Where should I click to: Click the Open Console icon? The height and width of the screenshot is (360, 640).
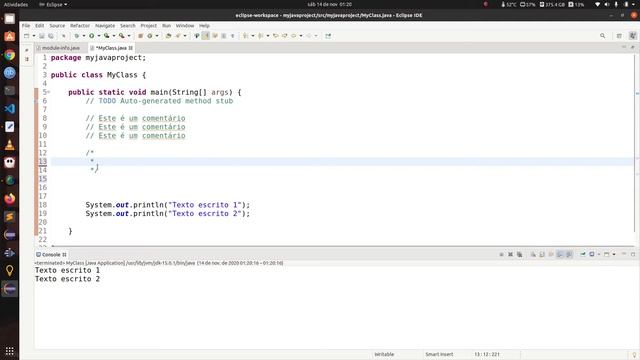[x=607, y=254]
